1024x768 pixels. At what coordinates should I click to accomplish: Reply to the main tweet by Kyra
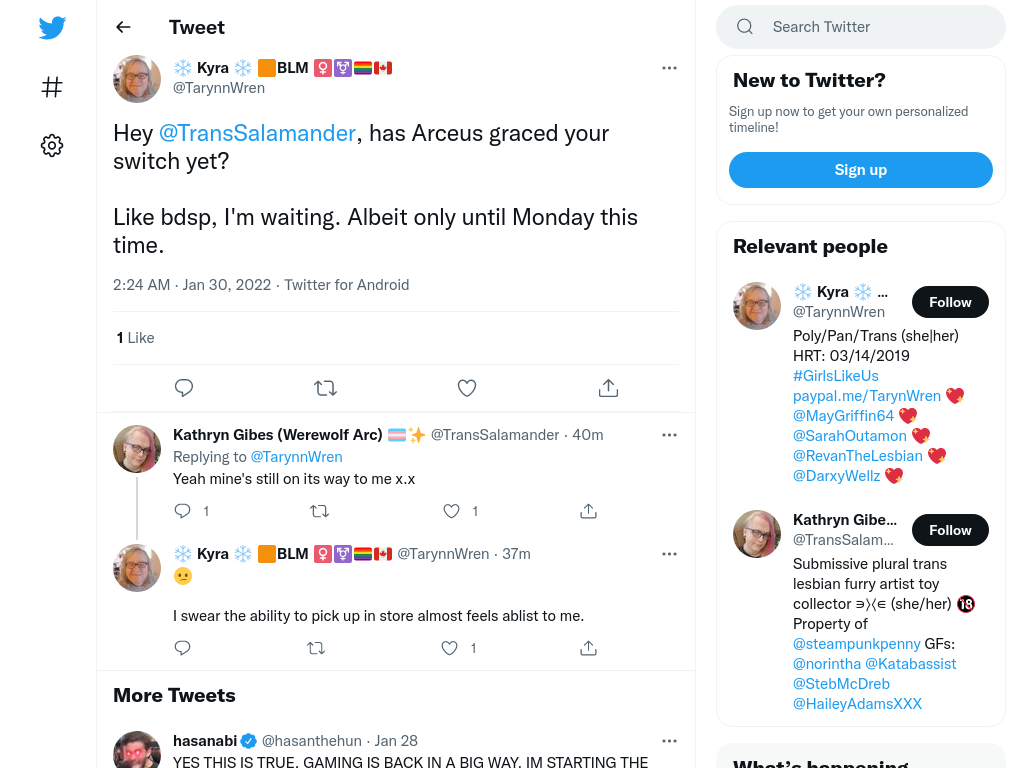click(184, 388)
